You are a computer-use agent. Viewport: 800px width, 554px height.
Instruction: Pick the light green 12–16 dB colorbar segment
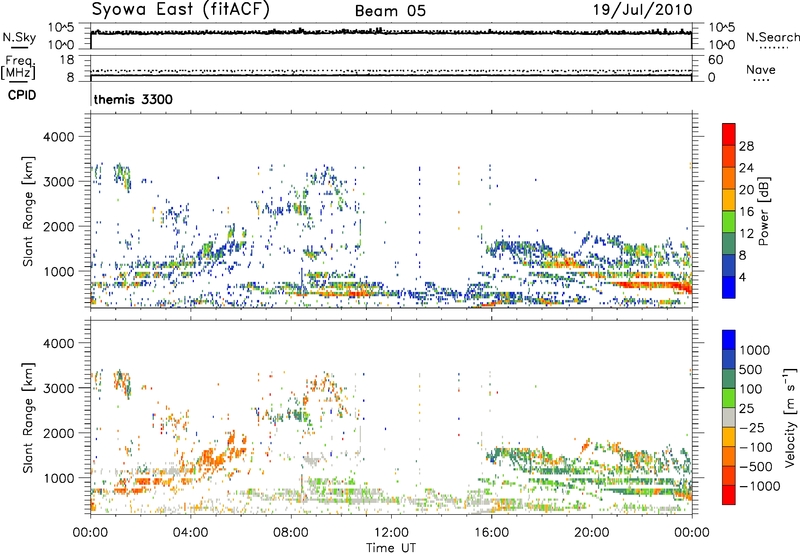tap(729, 222)
